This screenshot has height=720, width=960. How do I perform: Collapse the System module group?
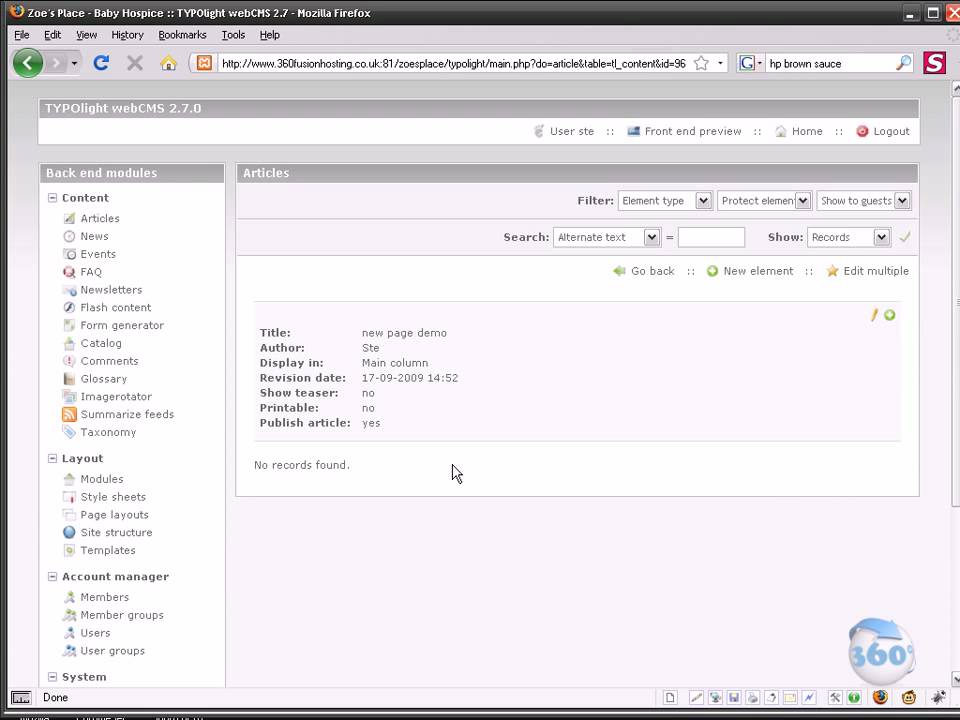53,677
